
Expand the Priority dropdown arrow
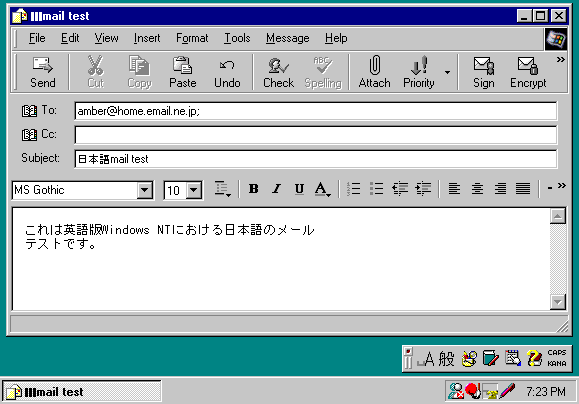pyautogui.click(x=447, y=72)
